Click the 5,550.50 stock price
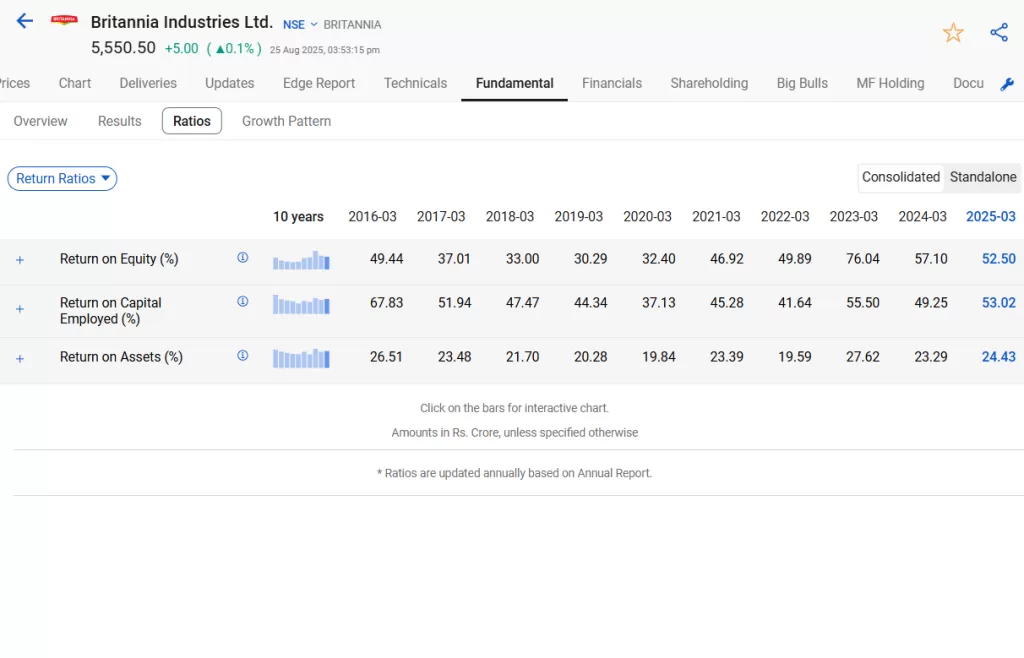The width and height of the screenshot is (1024, 658). (123, 48)
